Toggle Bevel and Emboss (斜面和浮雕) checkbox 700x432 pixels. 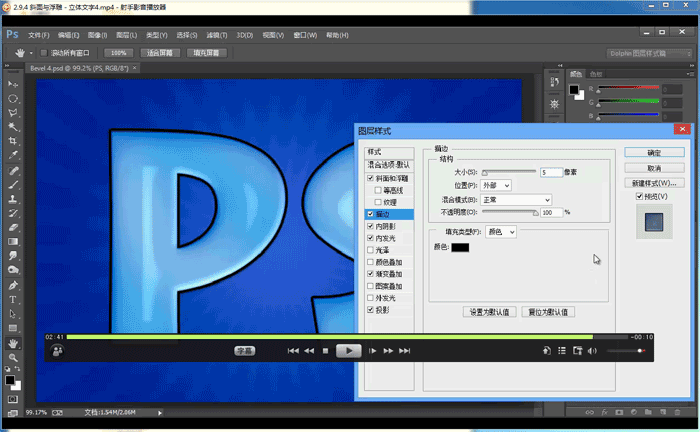click(x=370, y=178)
